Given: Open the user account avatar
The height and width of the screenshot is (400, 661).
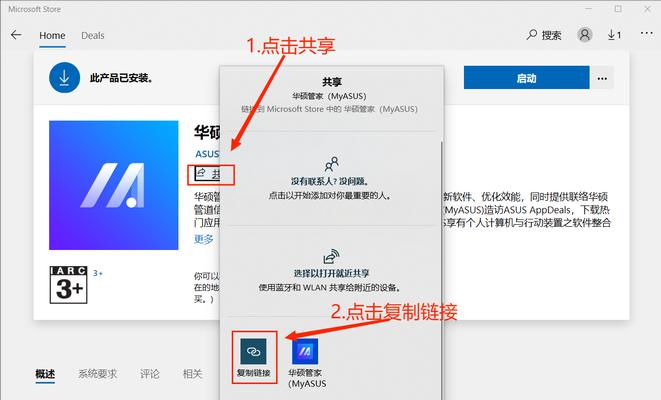Looking at the screenshot, I should pos(585,35).
